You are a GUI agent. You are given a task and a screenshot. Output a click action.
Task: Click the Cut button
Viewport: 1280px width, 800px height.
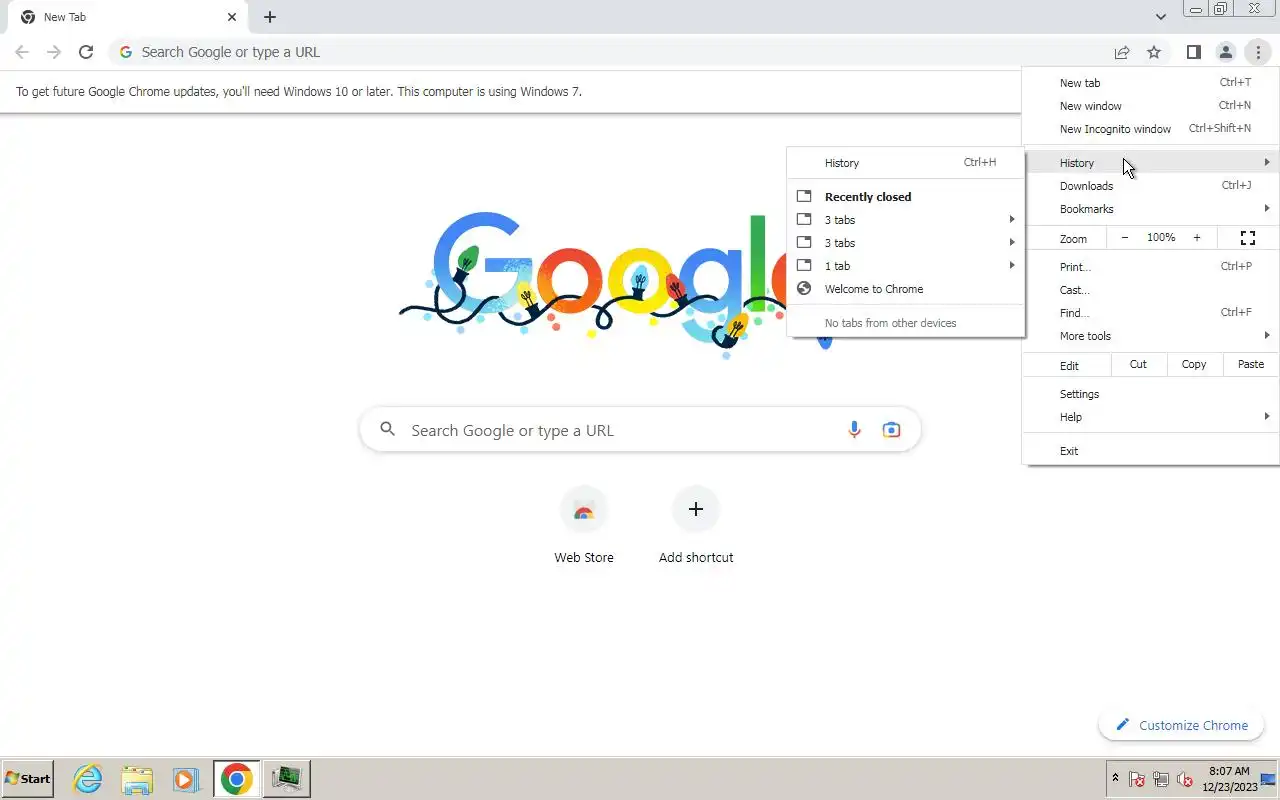coord(1138,365)
